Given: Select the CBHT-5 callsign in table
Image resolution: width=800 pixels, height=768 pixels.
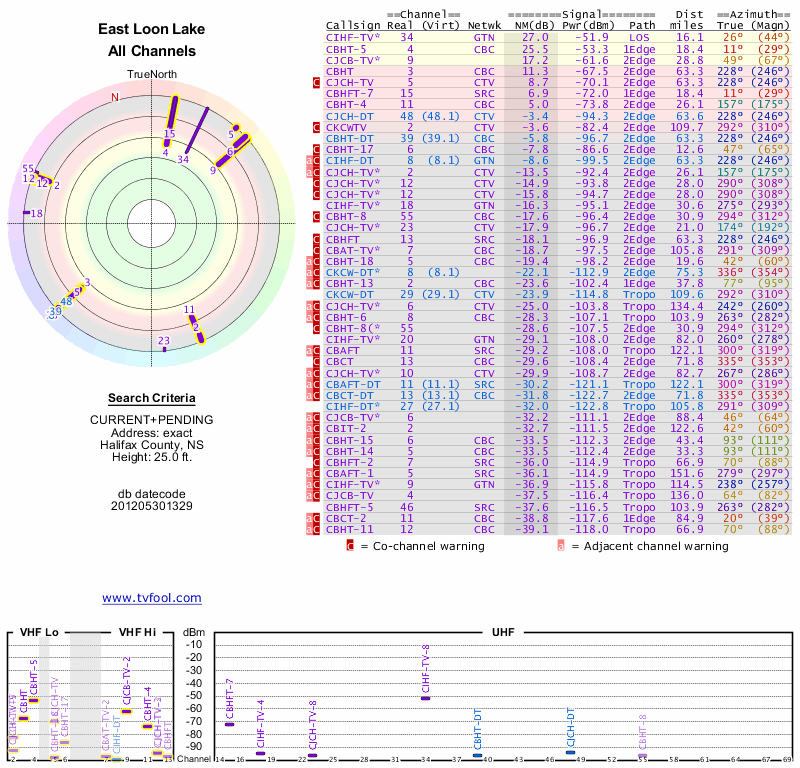Looking at the screenshot, I should (346, 49).
